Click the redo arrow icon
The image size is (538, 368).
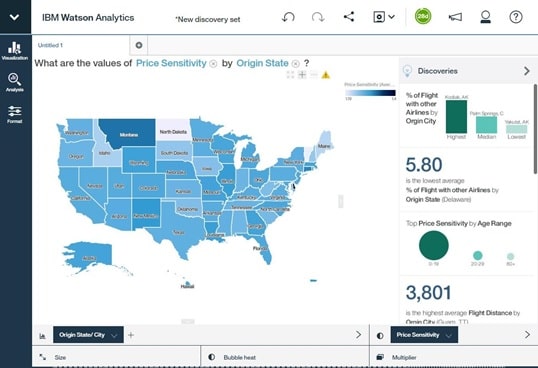pyautogui.click(x=318, y=17)
